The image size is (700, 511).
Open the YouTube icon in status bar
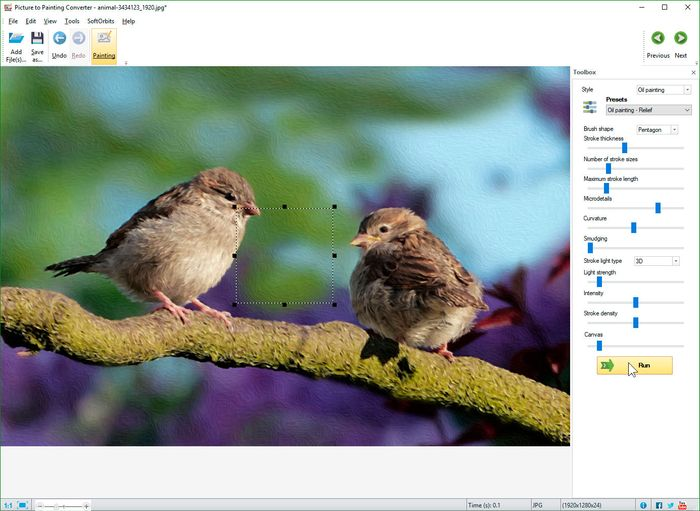(x=685, y=505)
